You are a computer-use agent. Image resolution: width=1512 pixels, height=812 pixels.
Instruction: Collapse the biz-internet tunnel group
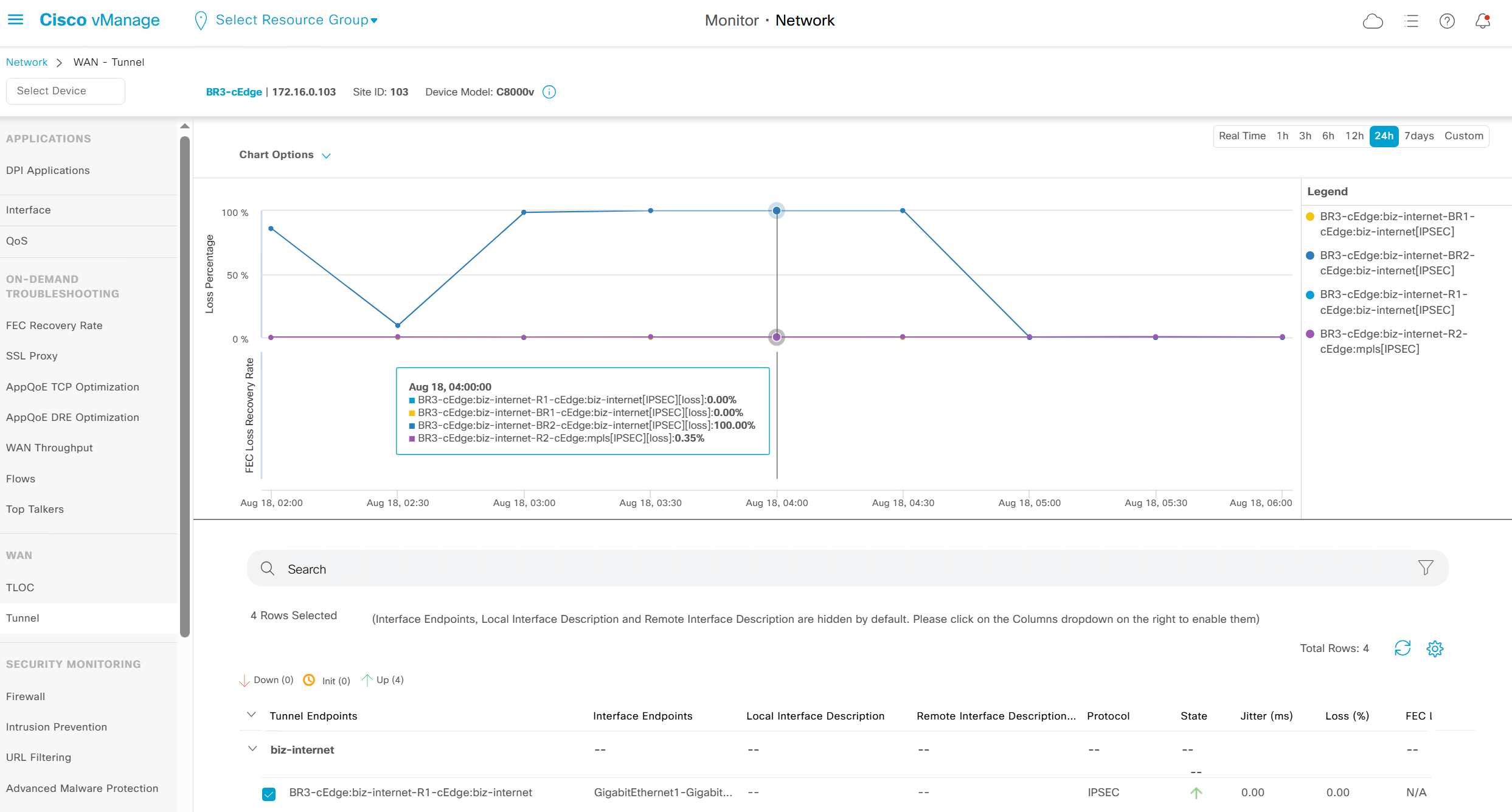pyautogui.click(x=252, y=749)
